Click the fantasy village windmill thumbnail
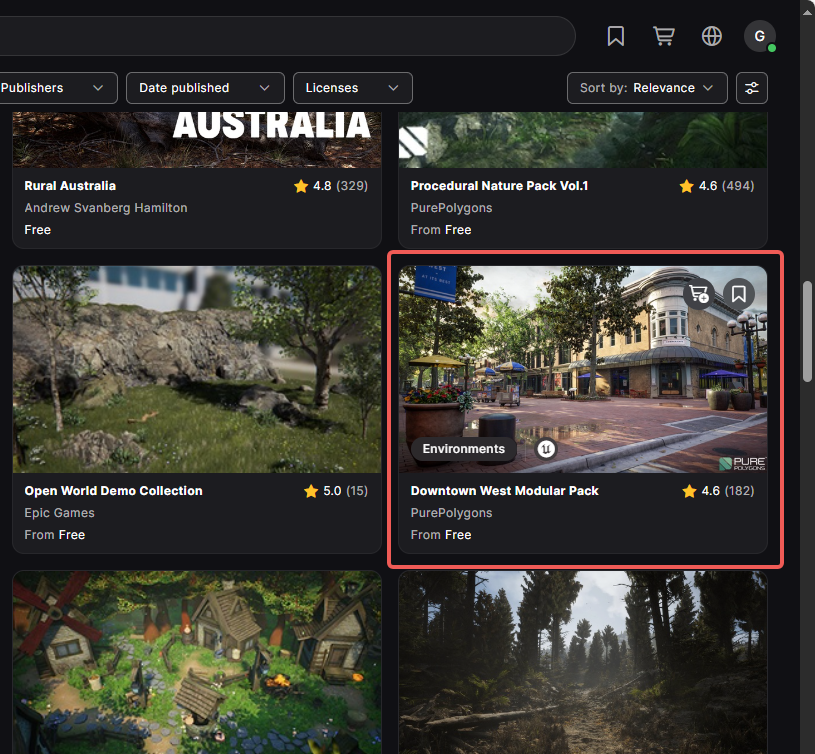Image resolution: width=815 pixels, height=754 pixels. pyautogui.click(x=197, y=662)
